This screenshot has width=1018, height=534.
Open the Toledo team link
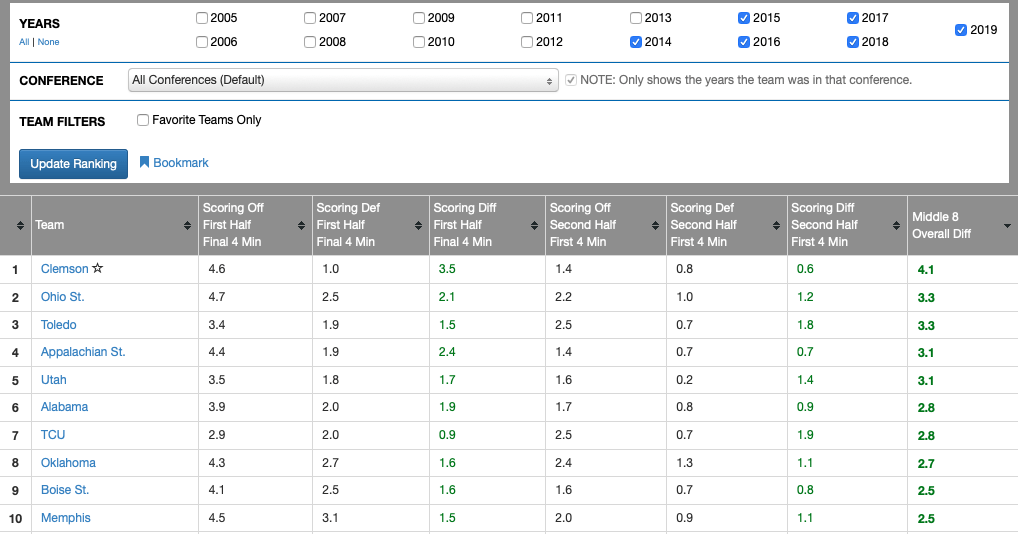(58, 324)
